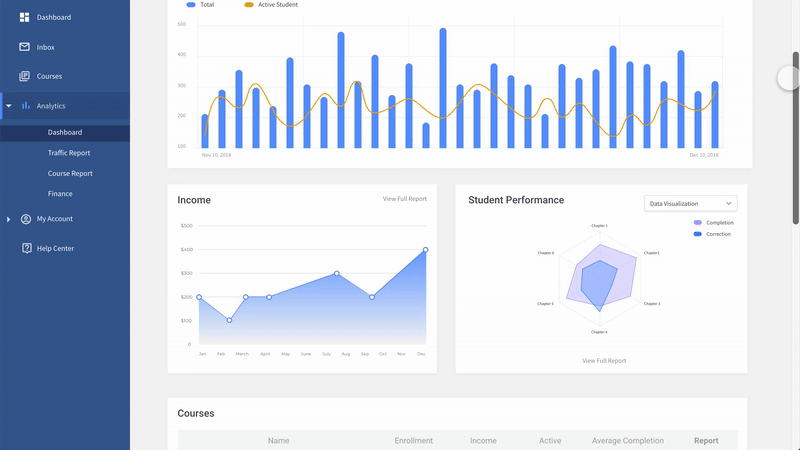
Task: Click the Courses book icon
Action: (x=24, y=76)
